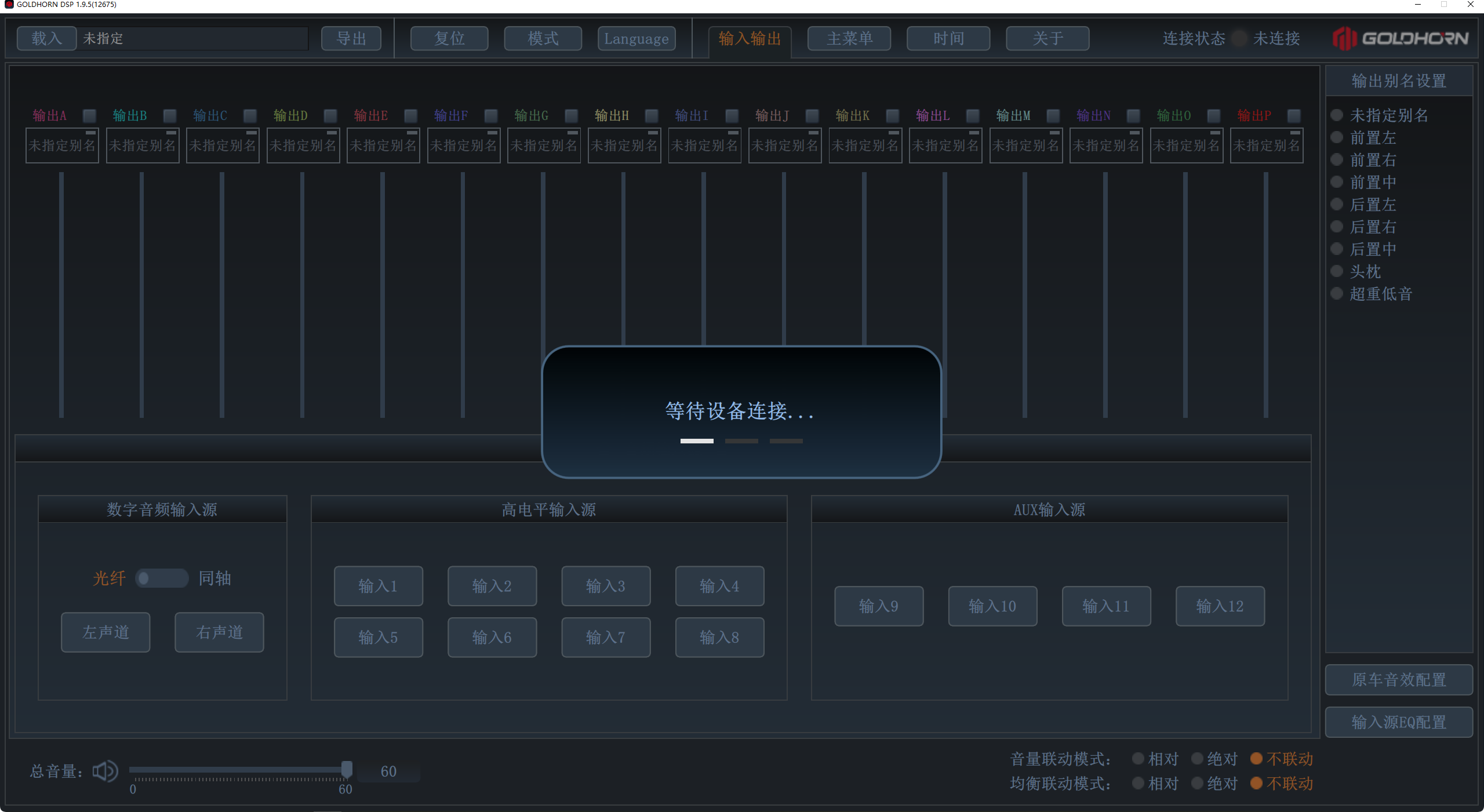Open alias dropdown under 输出F
Image resolution: width=1484 pixels, height=812 pixels.
point(464,145)
